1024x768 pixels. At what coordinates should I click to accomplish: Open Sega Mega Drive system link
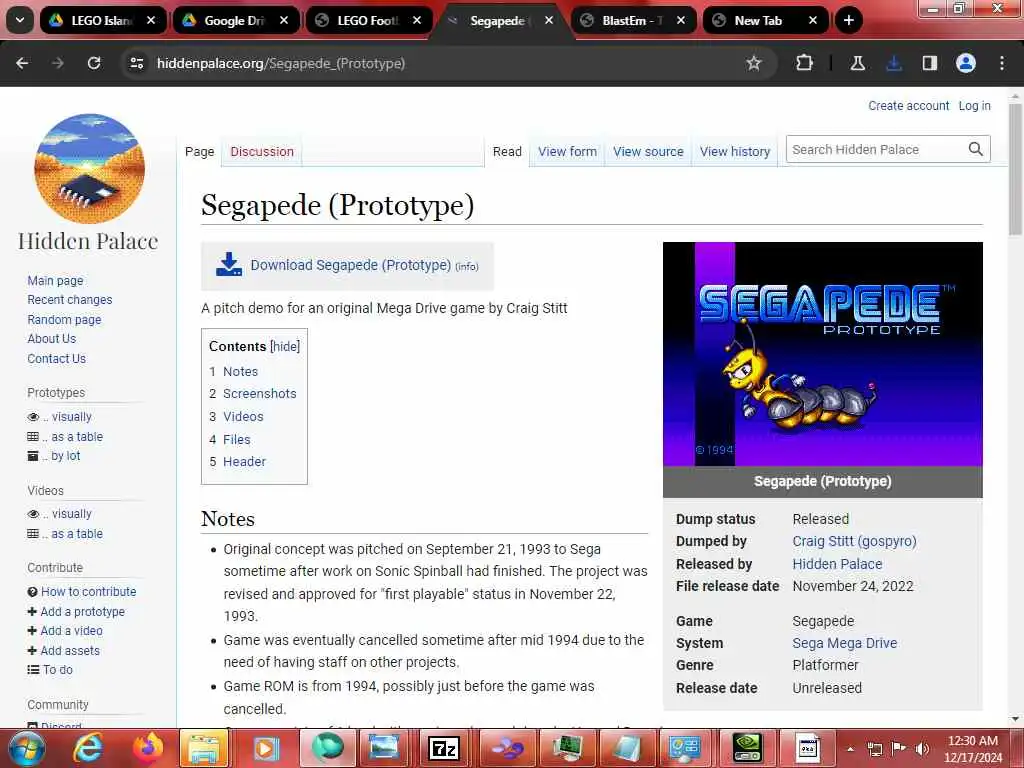pos(844,643)
